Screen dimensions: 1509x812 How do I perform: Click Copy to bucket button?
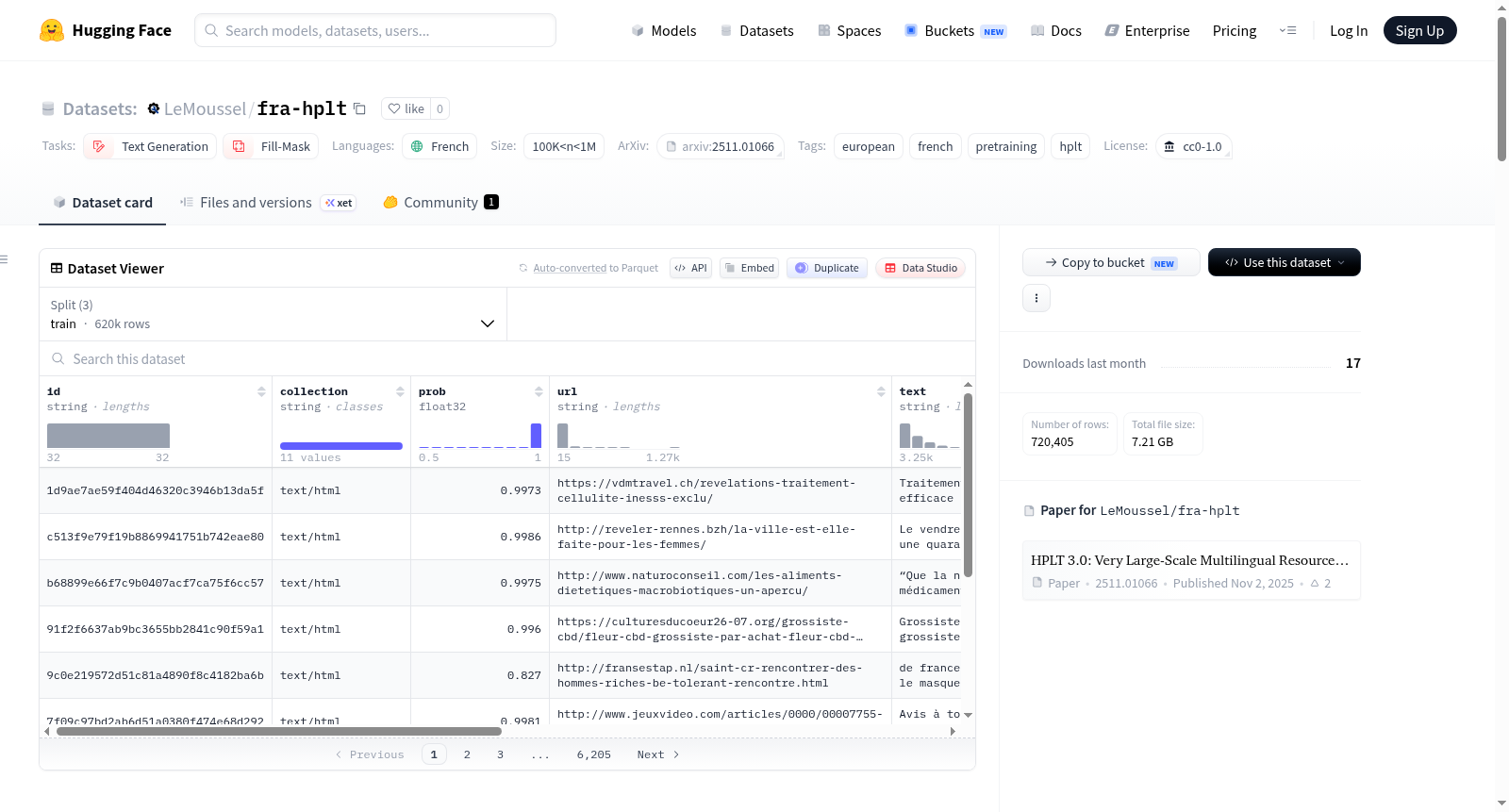(x=1111, y=262)
